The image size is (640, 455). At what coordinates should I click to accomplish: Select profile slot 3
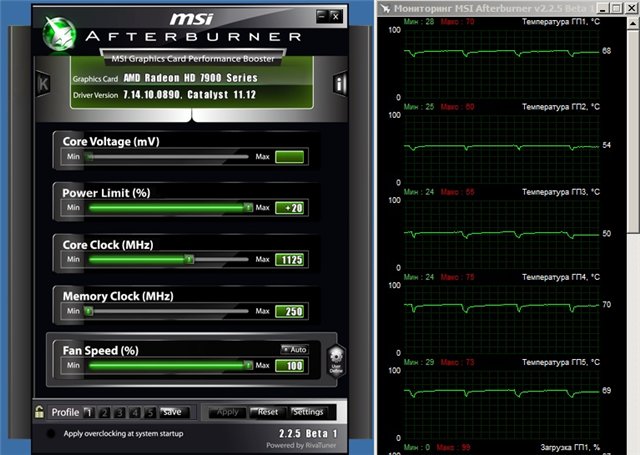pos(119,413)
